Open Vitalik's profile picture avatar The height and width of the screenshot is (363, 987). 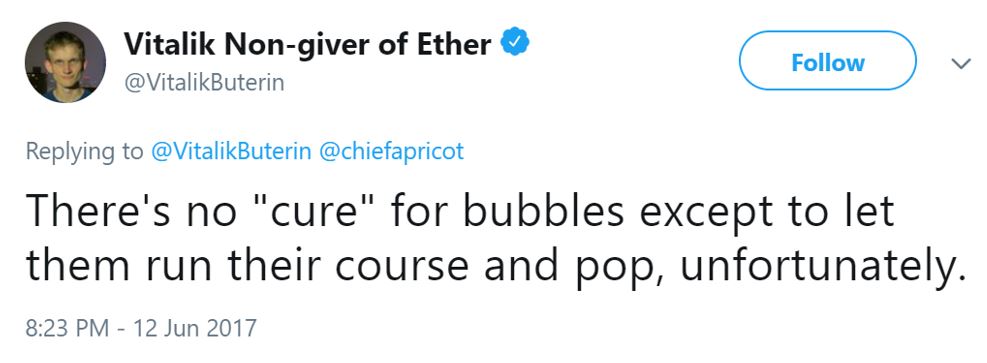65,62
